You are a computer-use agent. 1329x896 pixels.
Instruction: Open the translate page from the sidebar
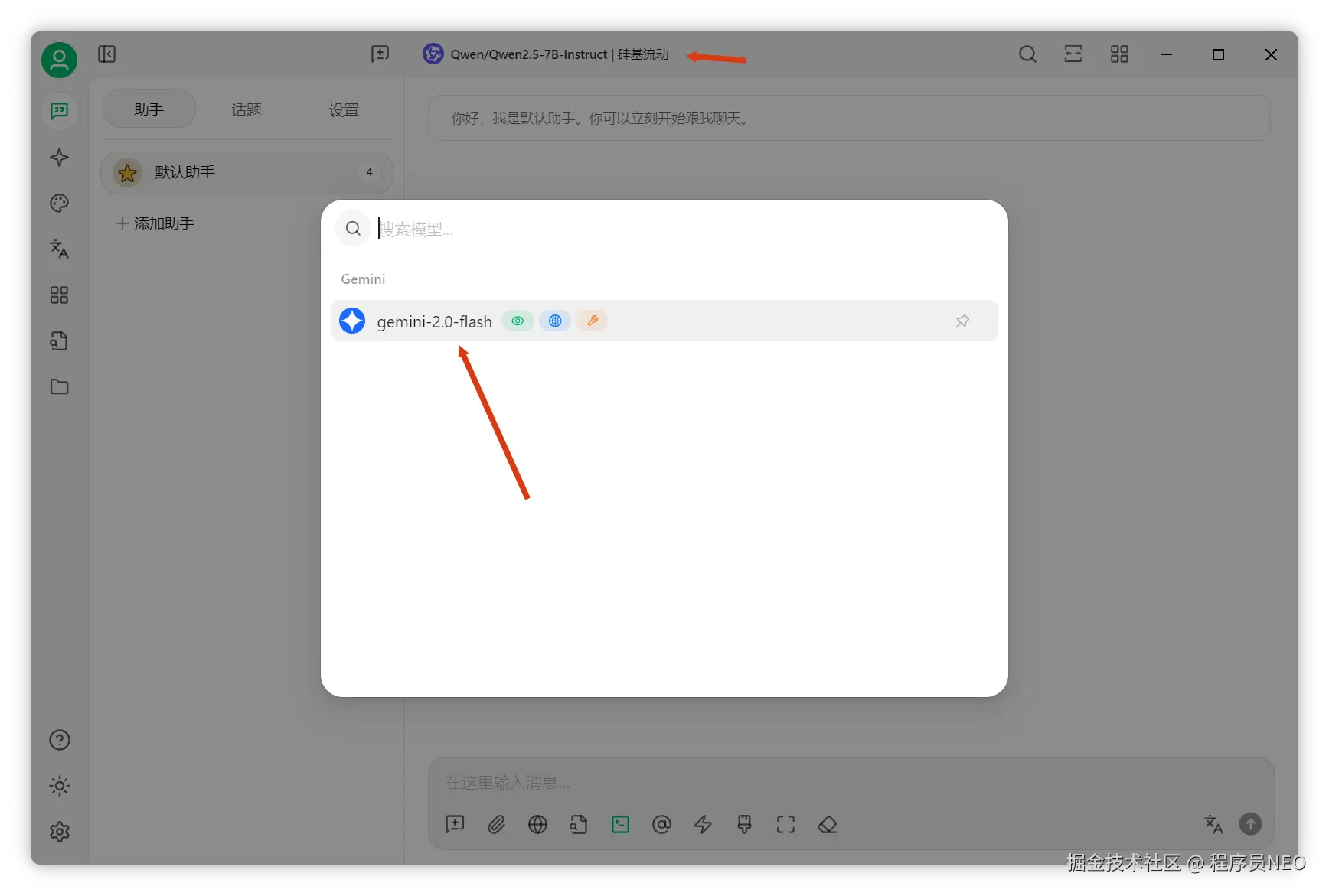(x=59, y=249)
